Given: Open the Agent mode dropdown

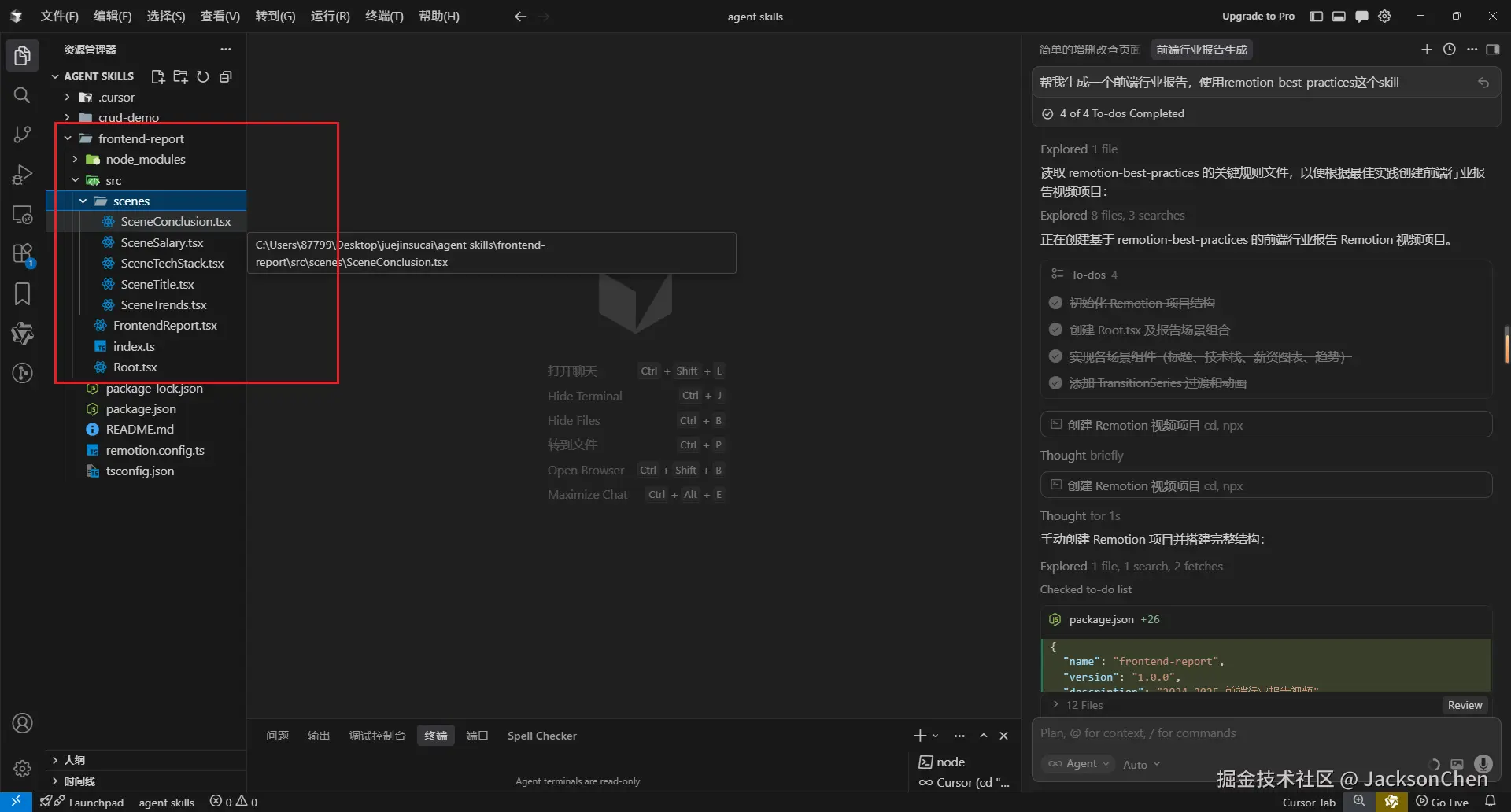Looking at the screenshot, I should 1079,764.
